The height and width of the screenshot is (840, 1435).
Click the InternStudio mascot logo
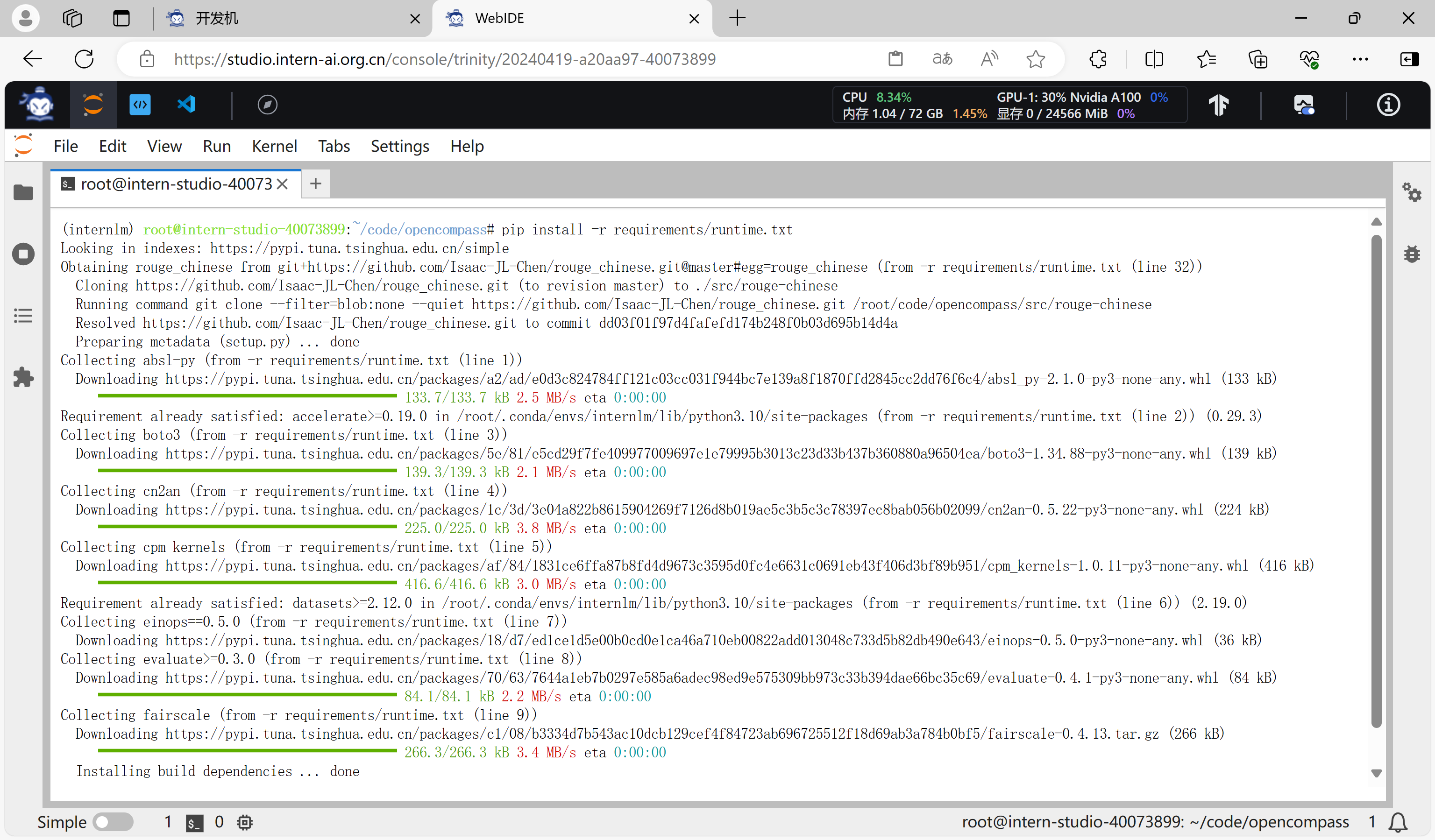[x=37, y=105]
